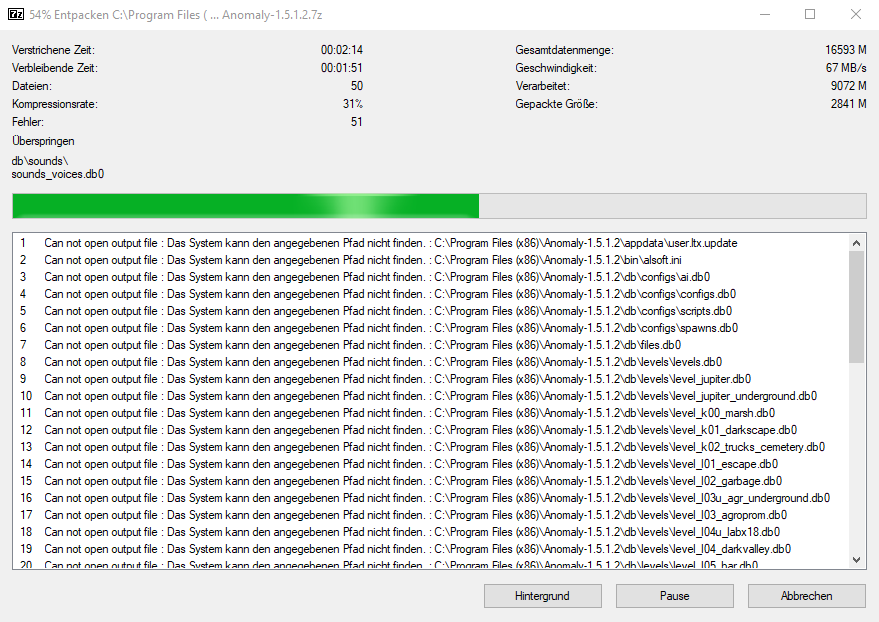Select error row 9 for level_jupiter.db0

click(x=431, y=379)
